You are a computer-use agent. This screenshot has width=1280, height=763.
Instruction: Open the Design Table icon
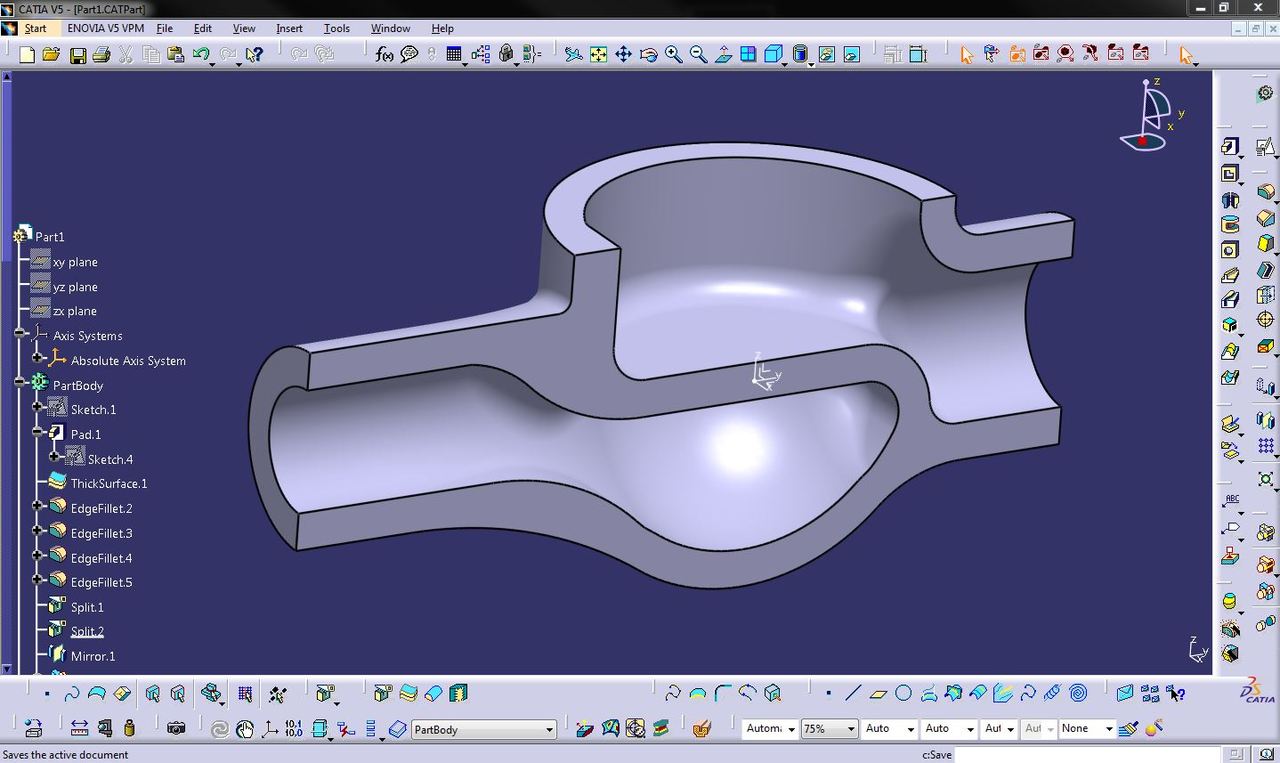(454, 54)
